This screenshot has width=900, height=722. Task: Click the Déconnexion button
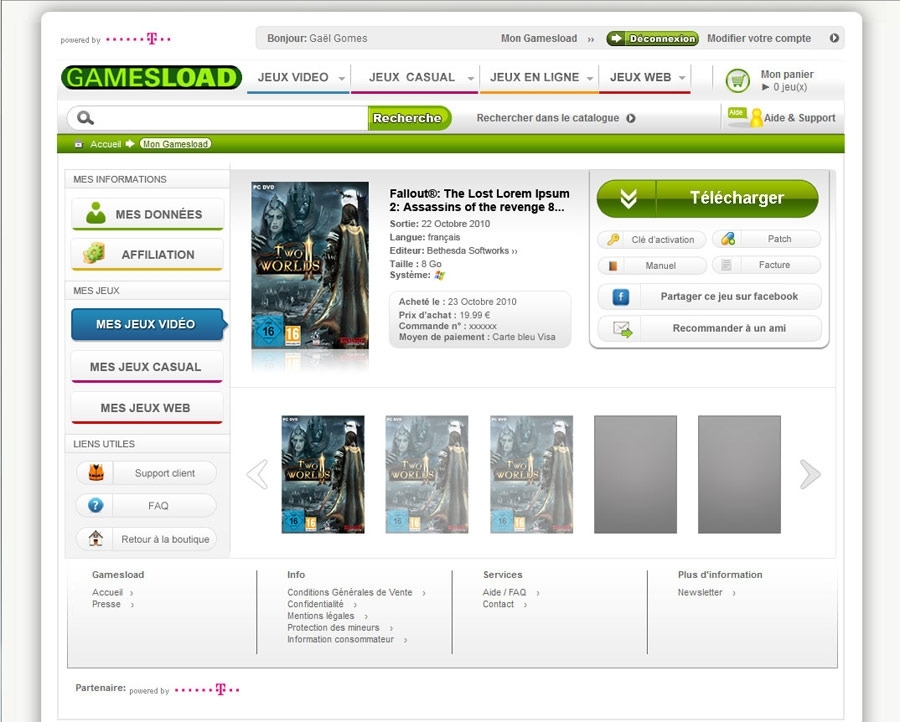pyautogui.click(x=653, y=38)
